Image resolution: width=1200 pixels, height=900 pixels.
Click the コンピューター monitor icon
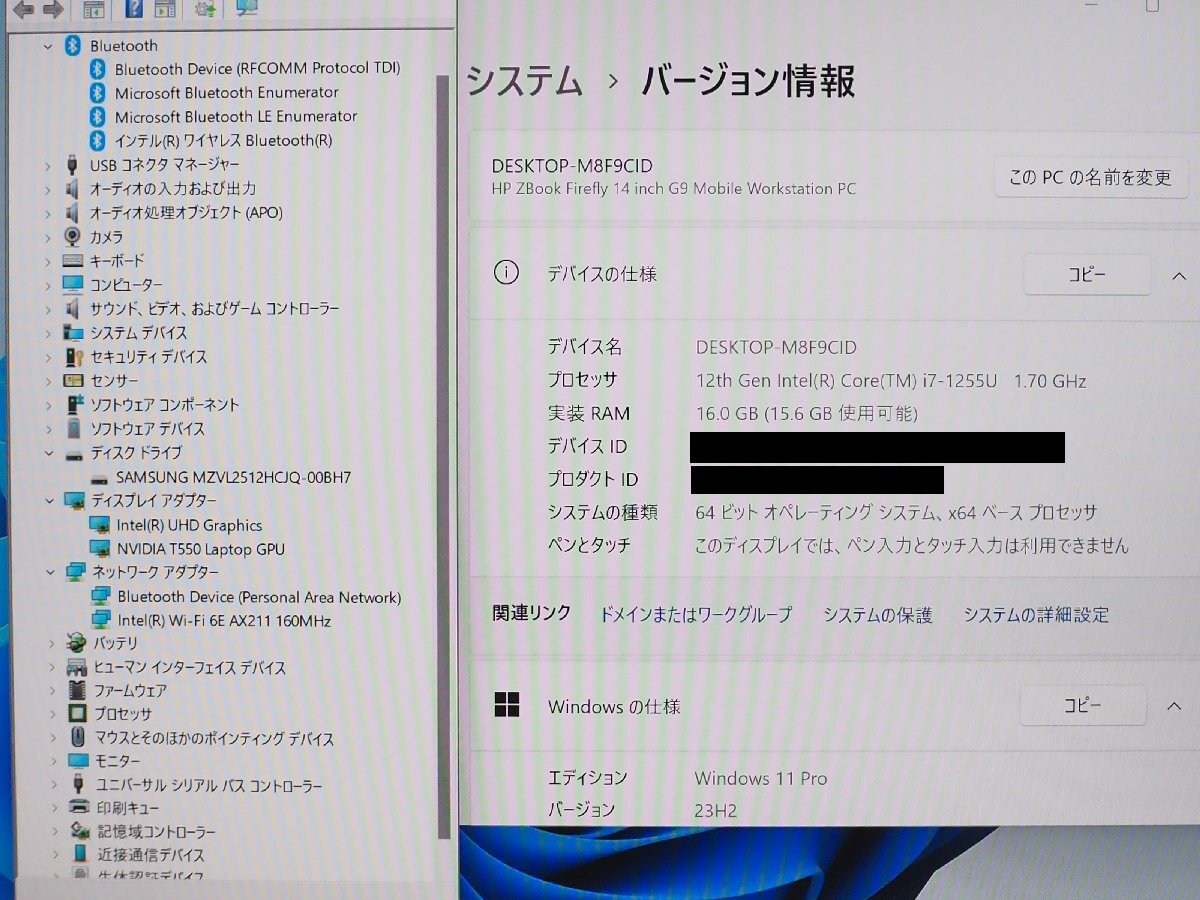73,285
